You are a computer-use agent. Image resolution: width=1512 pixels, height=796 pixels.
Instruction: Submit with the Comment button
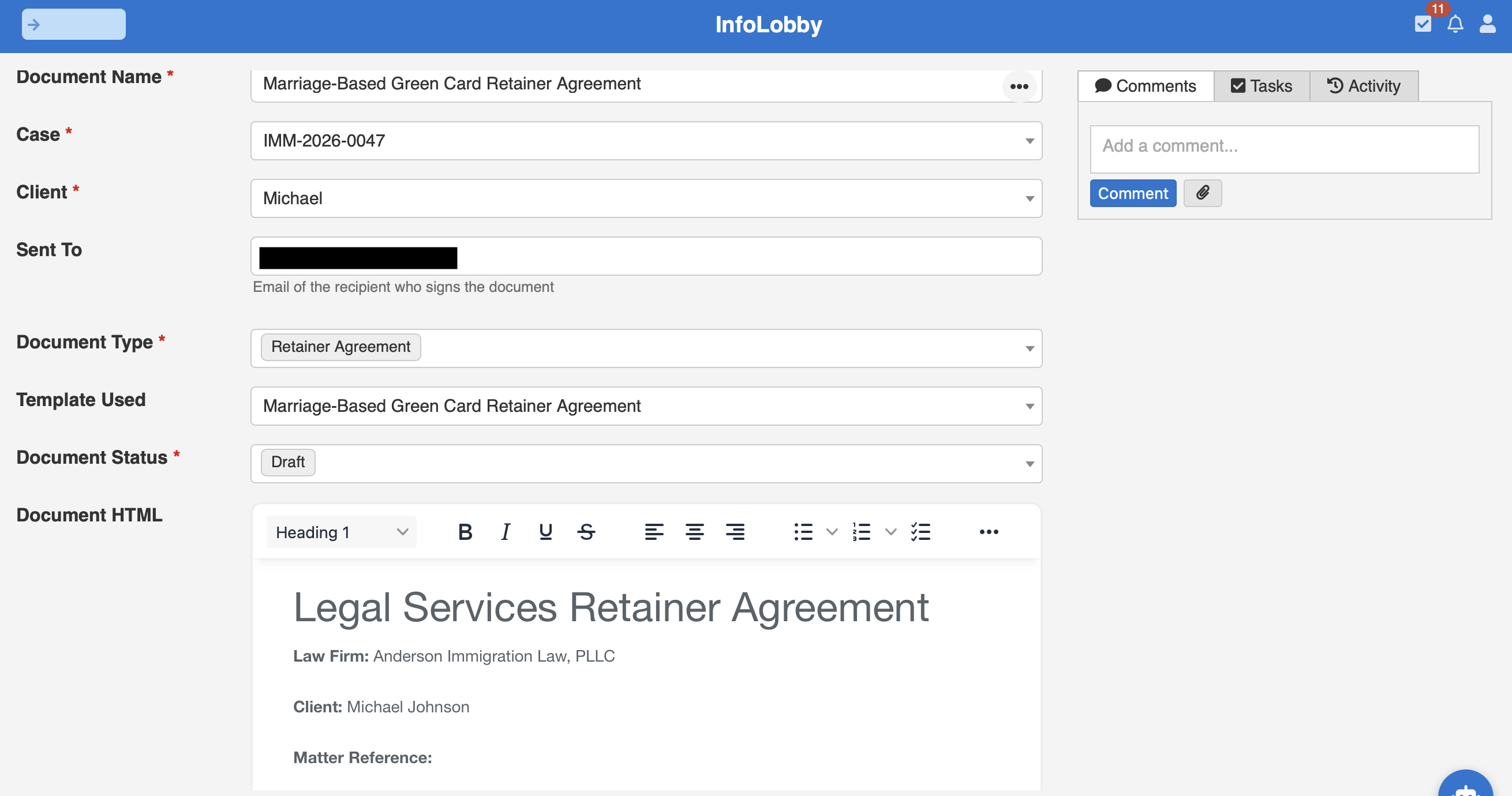1133,193
